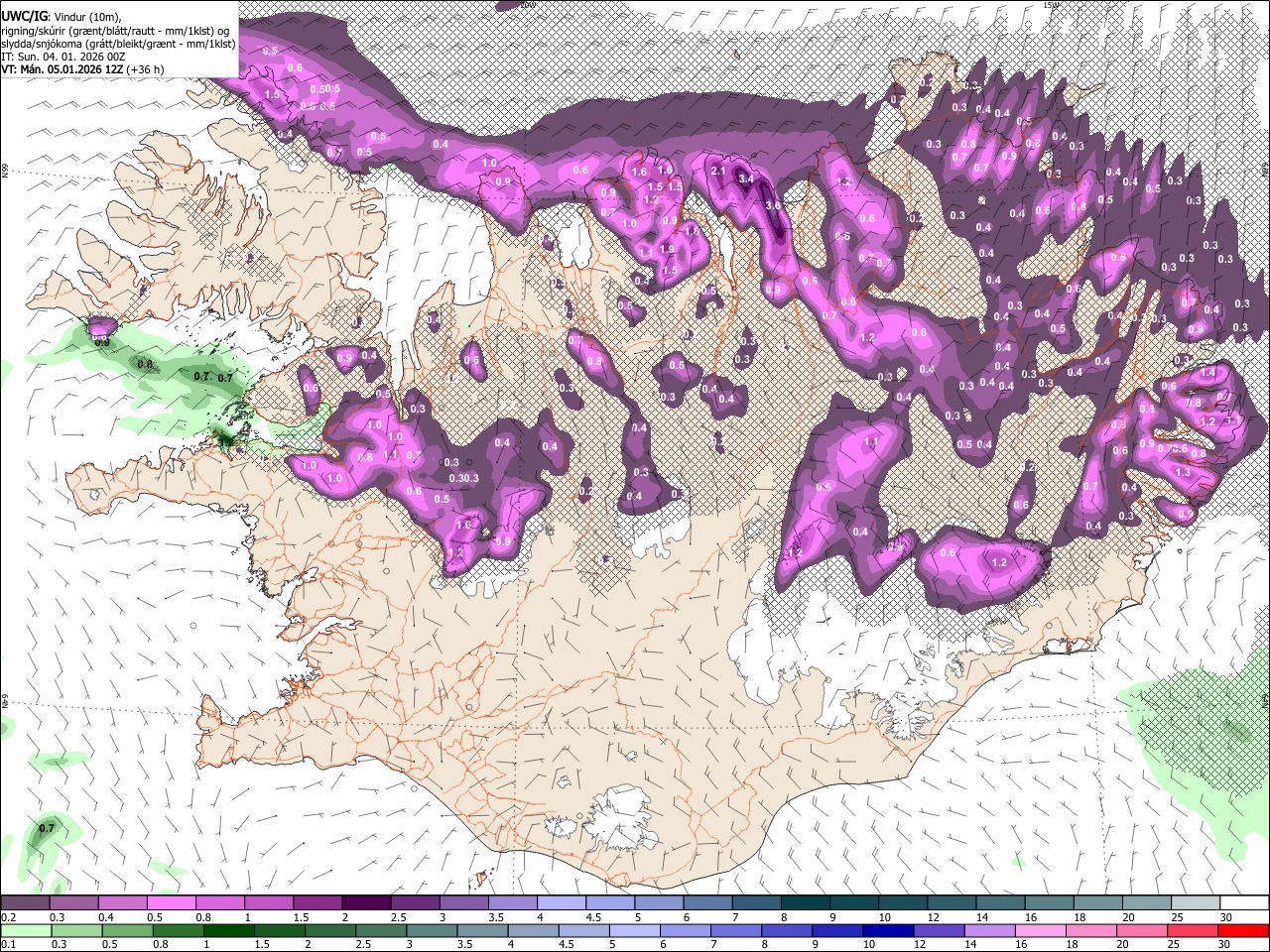
Task: Click the 0.1 label in the bottom legend row
Action: pos(8,944)
